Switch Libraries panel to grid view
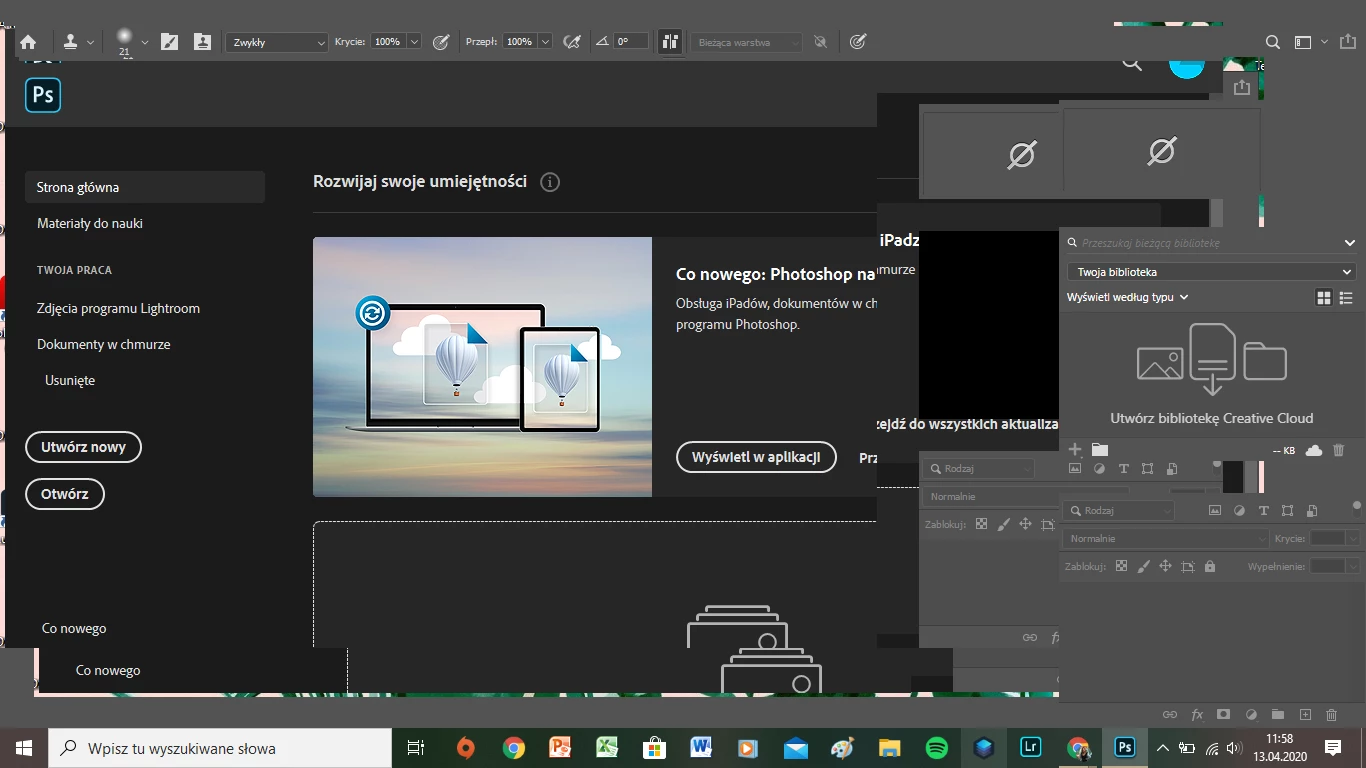The image size is (1366, 768). [1324, 298]
